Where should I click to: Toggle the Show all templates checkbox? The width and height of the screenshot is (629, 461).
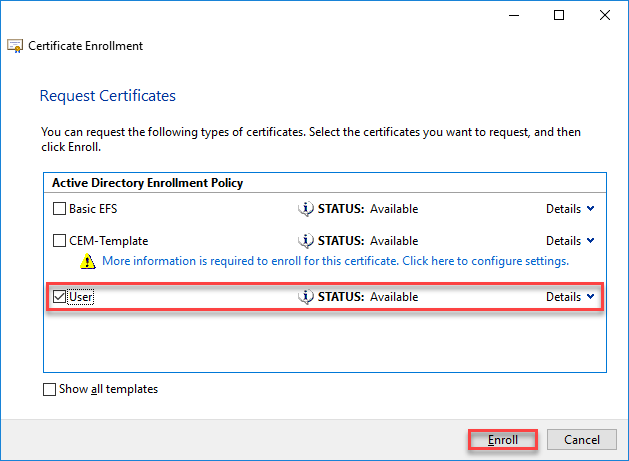[x=50, y=390]
